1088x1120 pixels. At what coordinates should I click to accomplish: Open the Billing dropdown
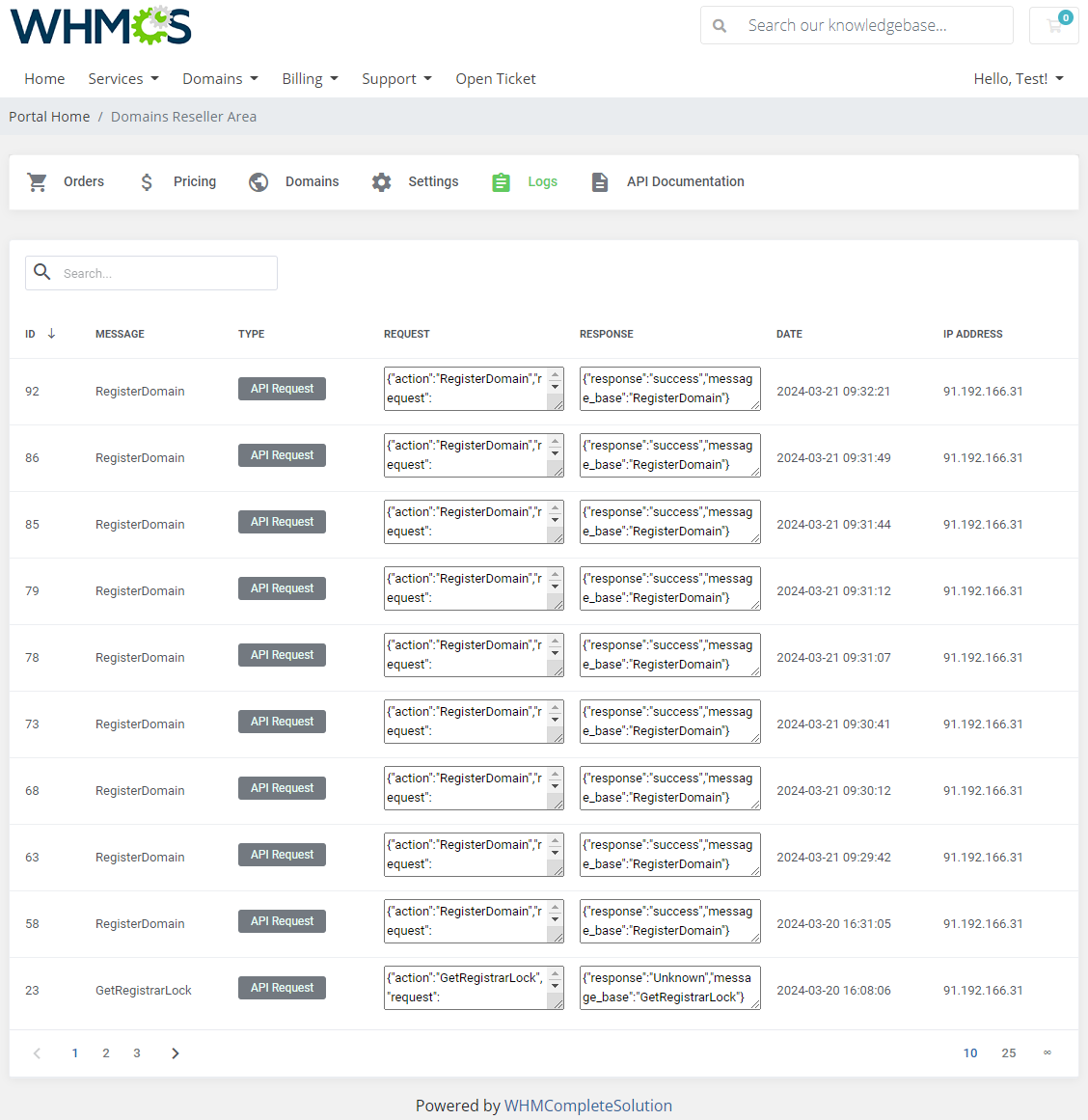(310, 78)
